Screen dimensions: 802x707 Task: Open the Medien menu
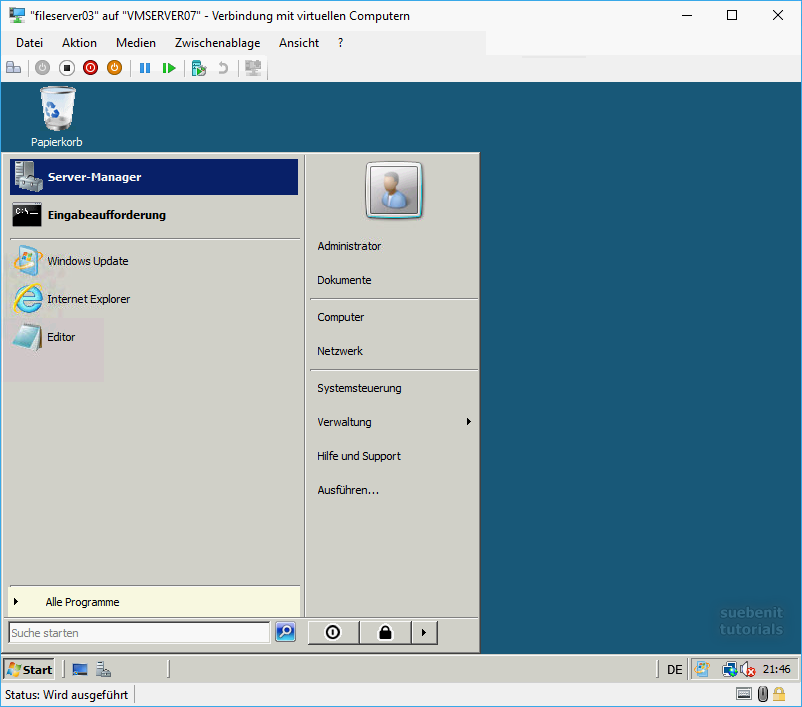coord(136,43)
